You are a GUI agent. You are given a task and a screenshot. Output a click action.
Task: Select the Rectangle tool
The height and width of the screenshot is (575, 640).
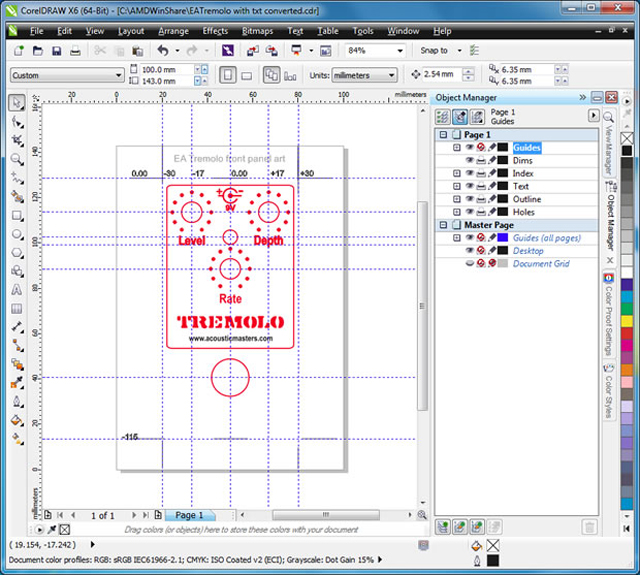click(17, 215)
